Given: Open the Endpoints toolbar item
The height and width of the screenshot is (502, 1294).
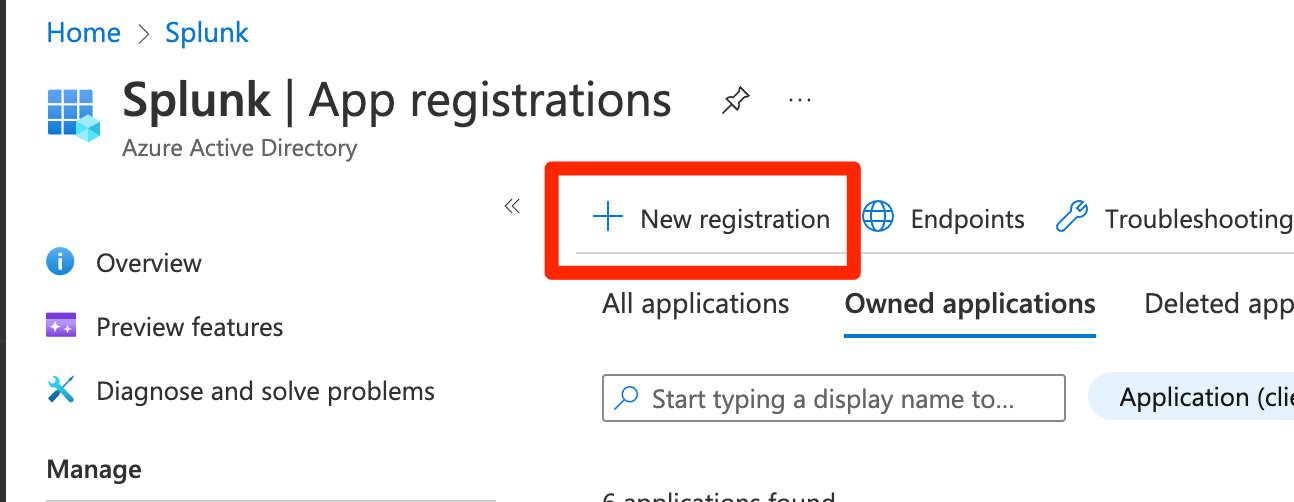Looking at the screenshot, I should [943, 218].
